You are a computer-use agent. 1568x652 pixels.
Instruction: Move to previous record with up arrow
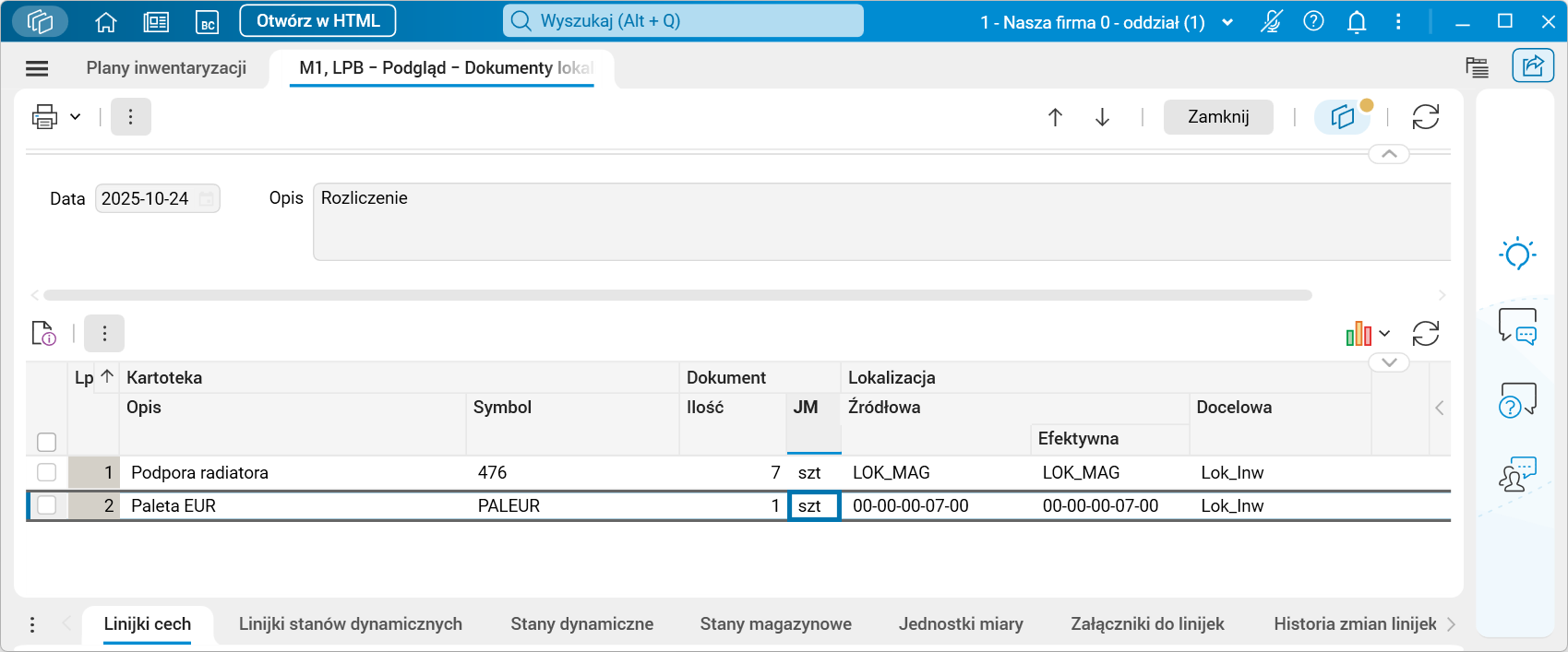(1055, 117)
